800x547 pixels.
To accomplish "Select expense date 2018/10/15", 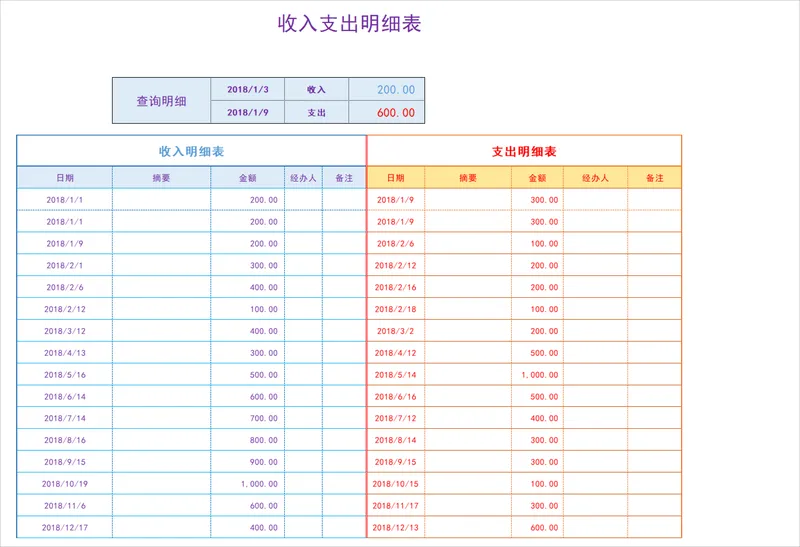I will point(395,484).
